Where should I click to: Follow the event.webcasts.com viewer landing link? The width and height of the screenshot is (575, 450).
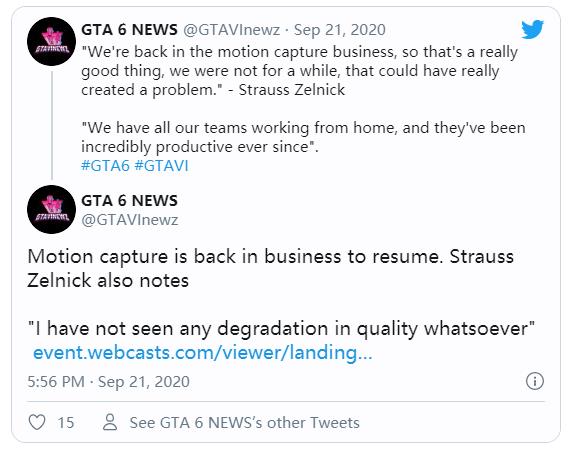pos(202,353)
